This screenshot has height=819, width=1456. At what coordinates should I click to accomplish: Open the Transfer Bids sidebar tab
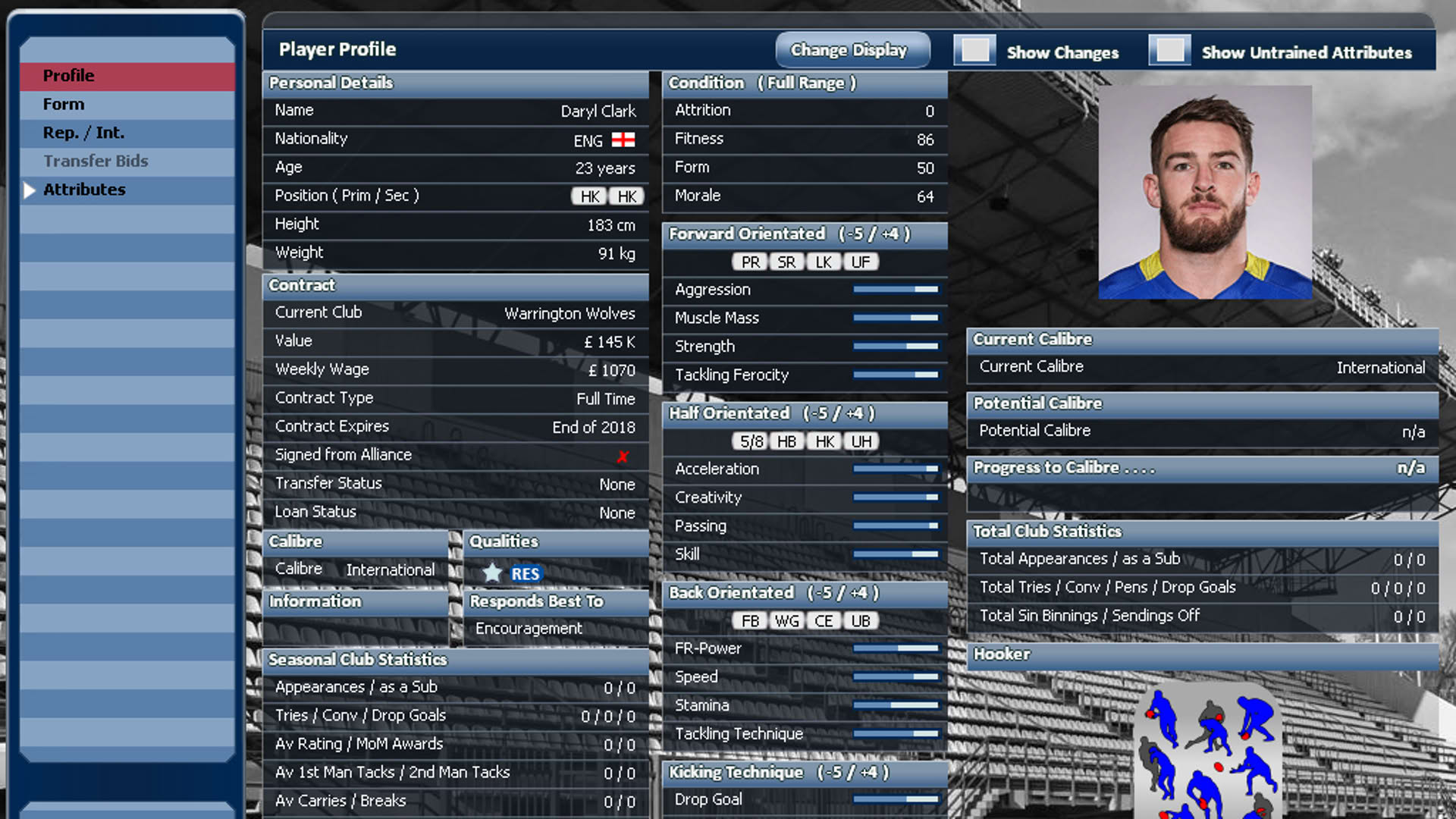(x=127, y=162)
